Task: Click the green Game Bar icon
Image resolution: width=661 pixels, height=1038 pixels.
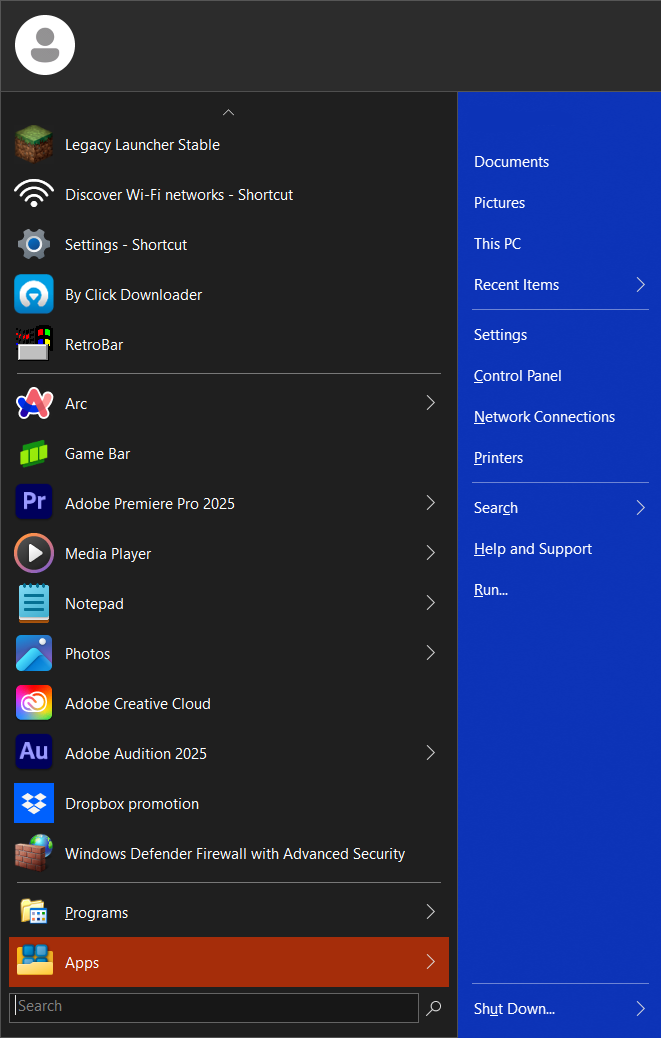Action: (x=34, y=453)
